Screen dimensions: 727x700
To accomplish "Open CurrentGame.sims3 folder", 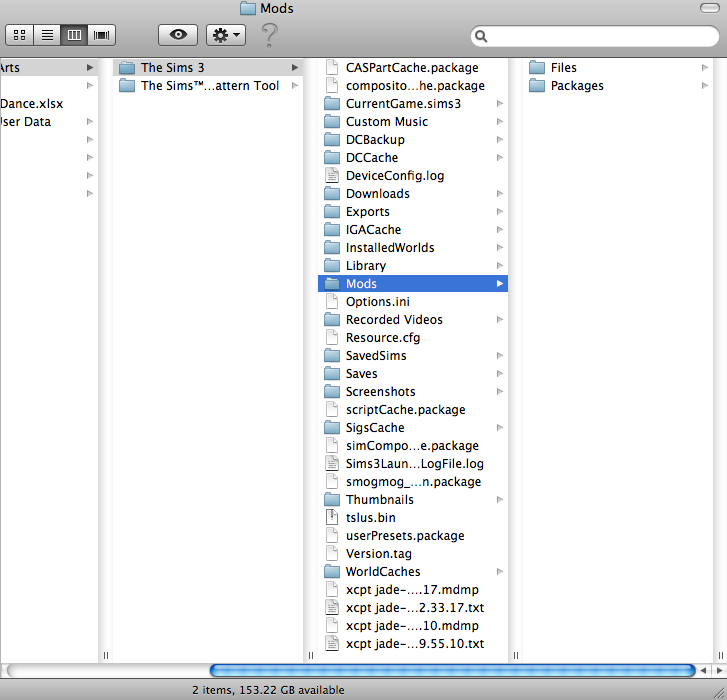I will point(413,104).
